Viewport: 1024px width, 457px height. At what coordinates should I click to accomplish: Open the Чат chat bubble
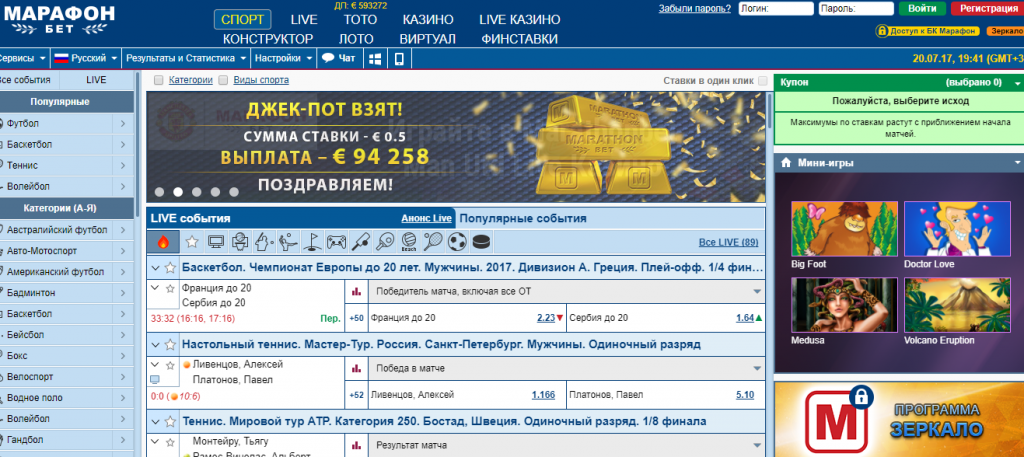tap(338, 58)
